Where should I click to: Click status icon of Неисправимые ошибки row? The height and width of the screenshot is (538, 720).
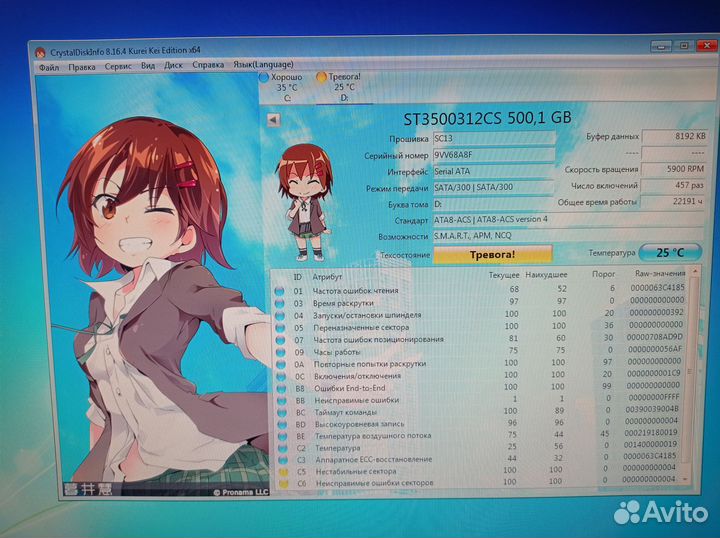click(281, 401)
